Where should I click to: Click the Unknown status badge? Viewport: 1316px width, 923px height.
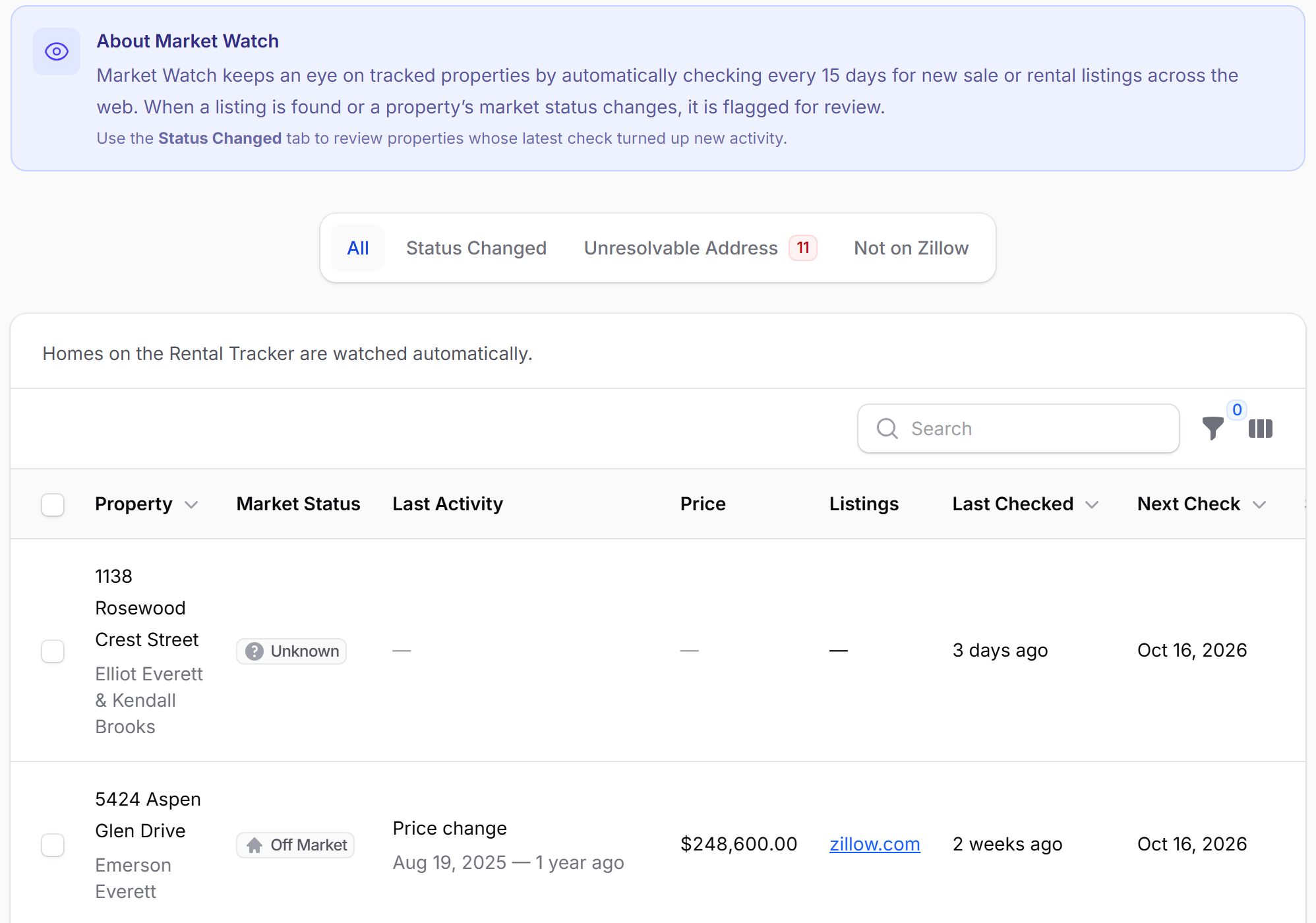click(291, 651)
